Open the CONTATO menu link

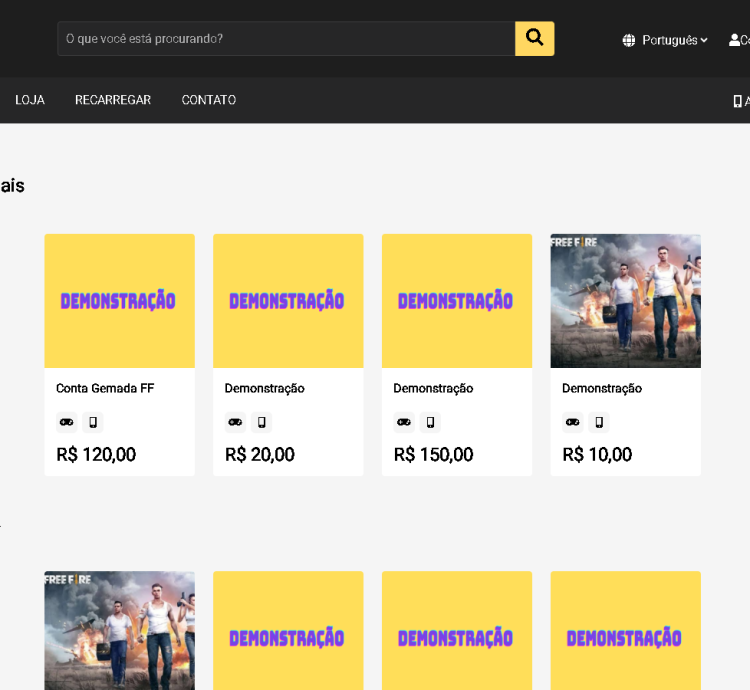[x=209, y=100]
